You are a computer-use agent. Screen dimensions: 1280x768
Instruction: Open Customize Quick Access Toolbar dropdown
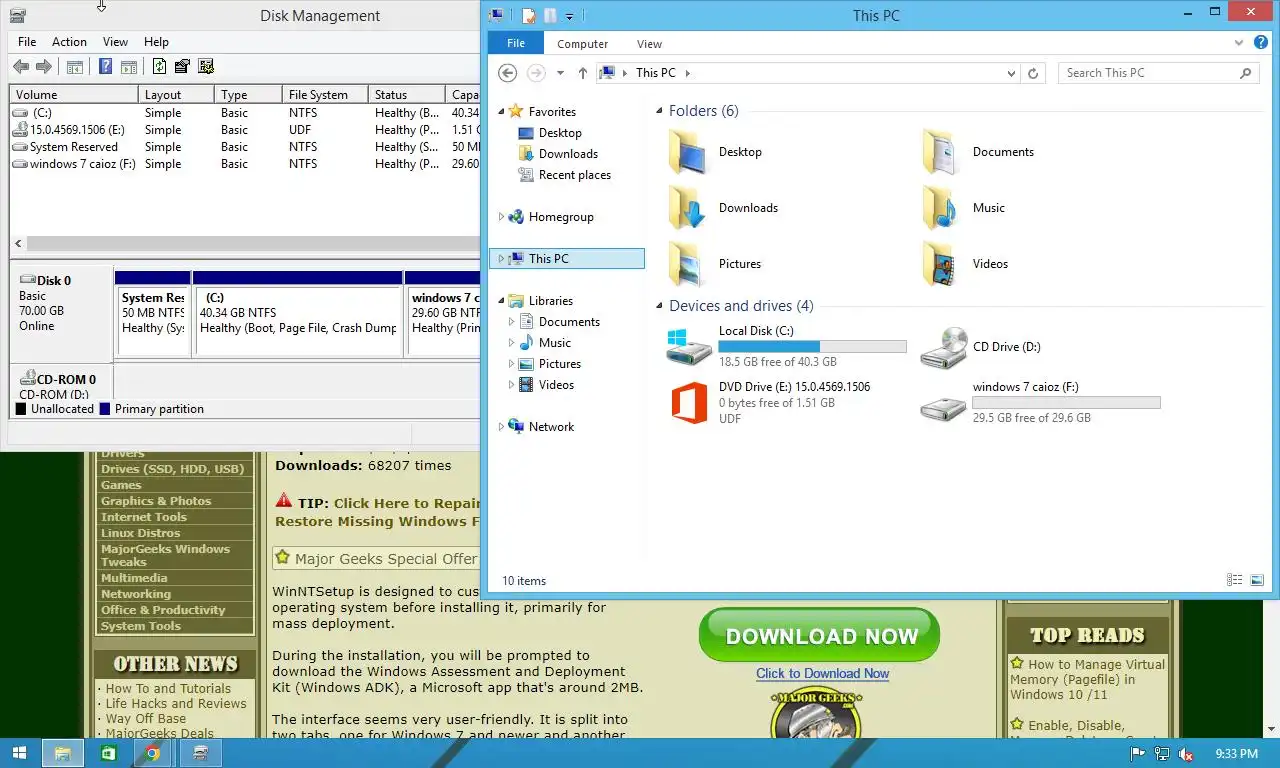pos(569,16)
